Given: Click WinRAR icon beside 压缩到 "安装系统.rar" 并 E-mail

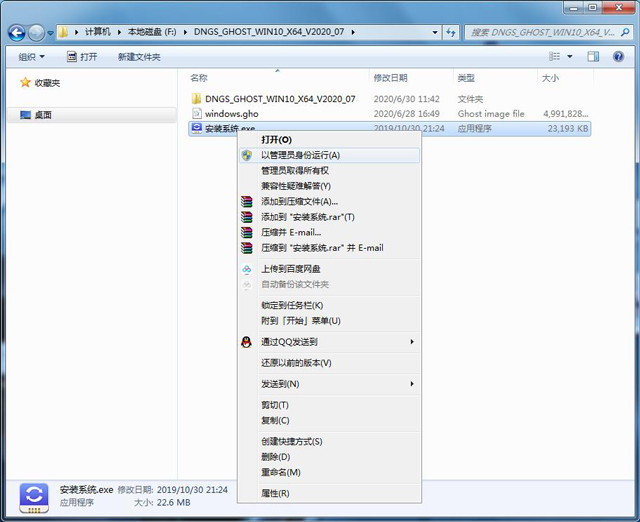Looking at the screenshot, I should (x=247, y=248).
